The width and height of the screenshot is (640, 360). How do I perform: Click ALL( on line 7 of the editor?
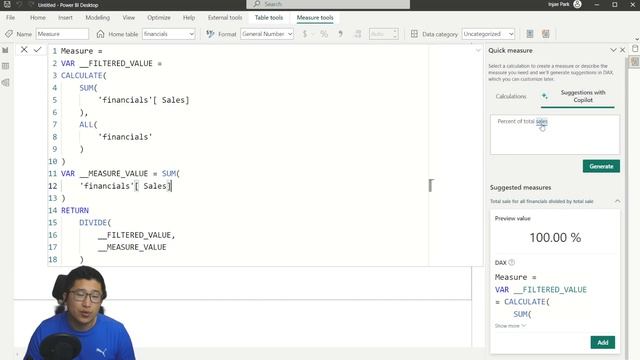point(89,124)
